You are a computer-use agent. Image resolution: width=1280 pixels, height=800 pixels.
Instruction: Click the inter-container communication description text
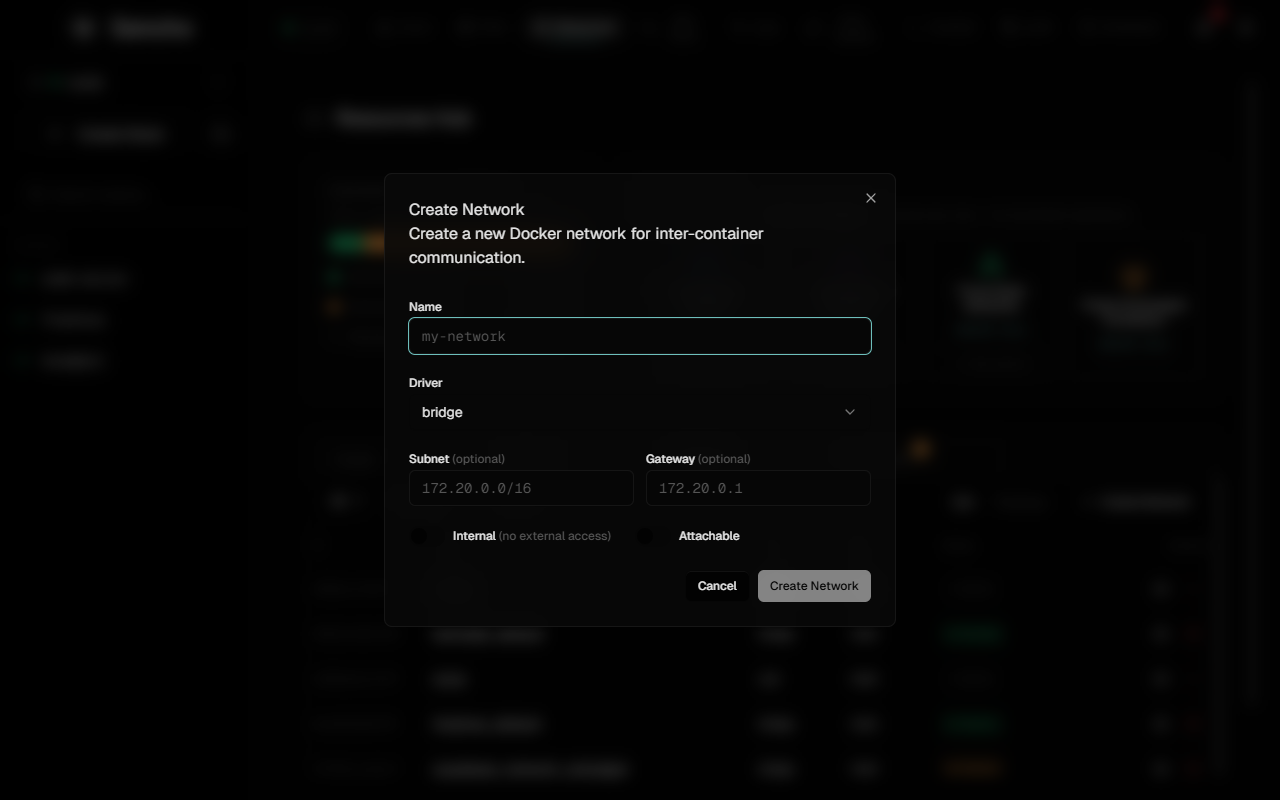coord(586,245)
